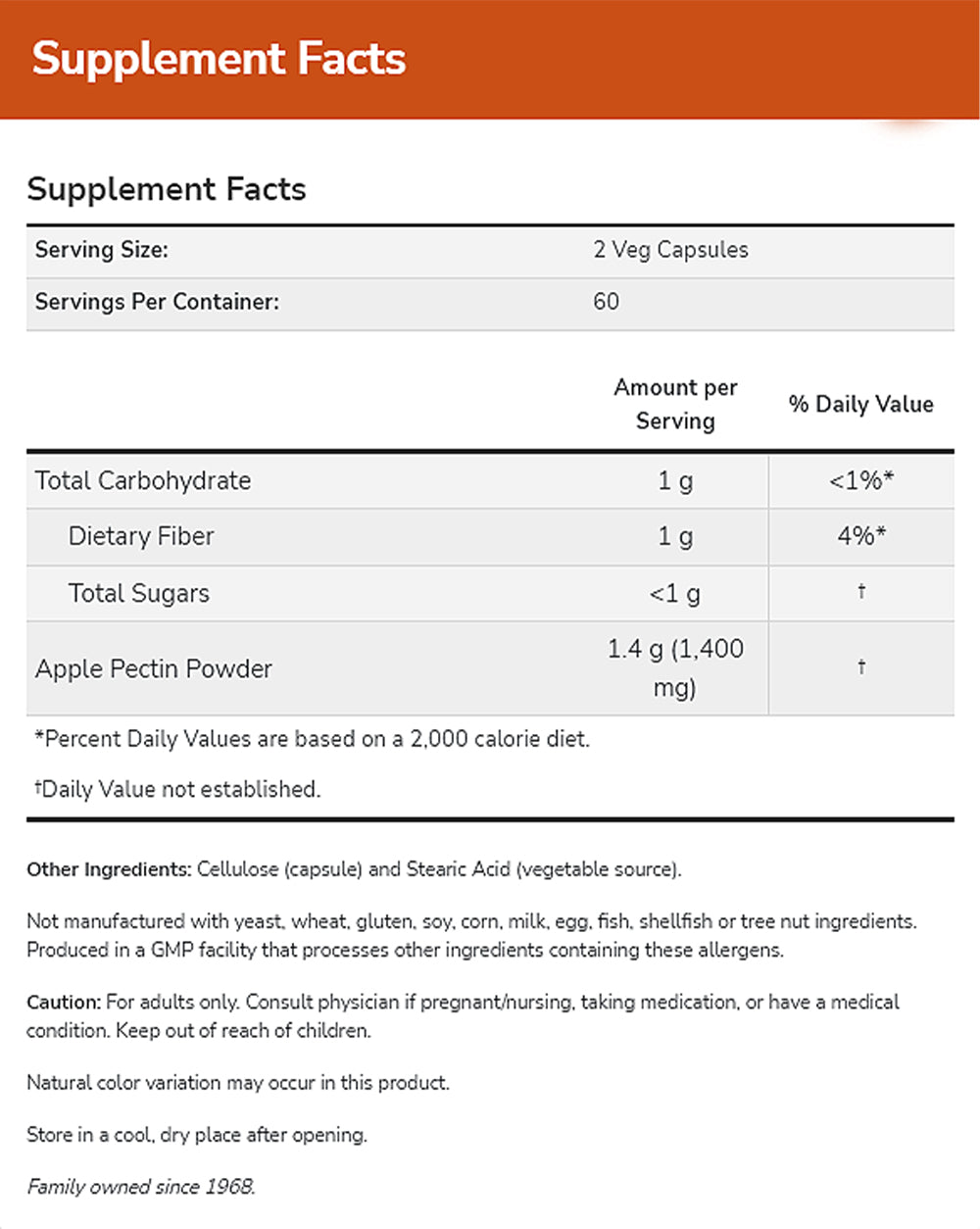Click the 4%* daily value cell

[x=860, y=536]
